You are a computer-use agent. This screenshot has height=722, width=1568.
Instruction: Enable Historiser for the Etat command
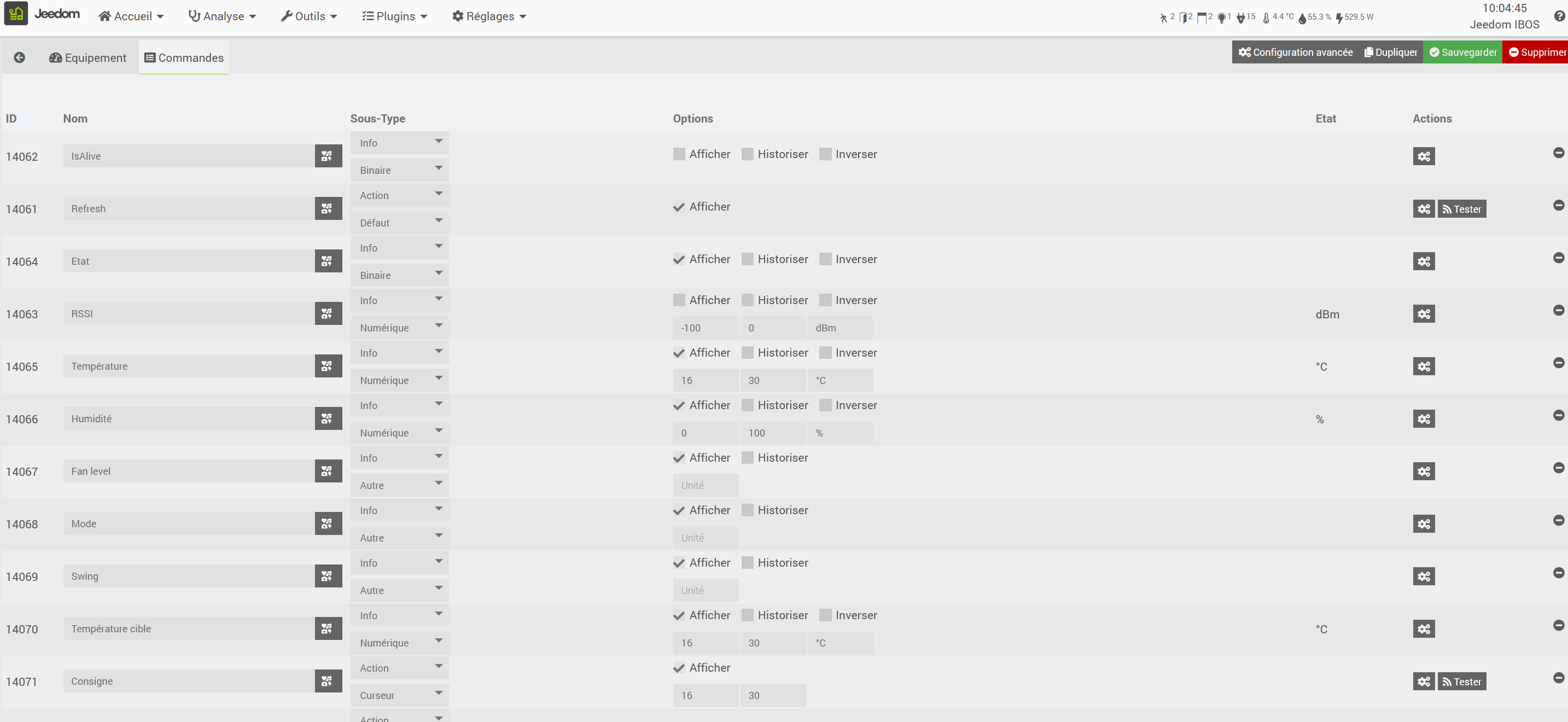tap(748, 259)
